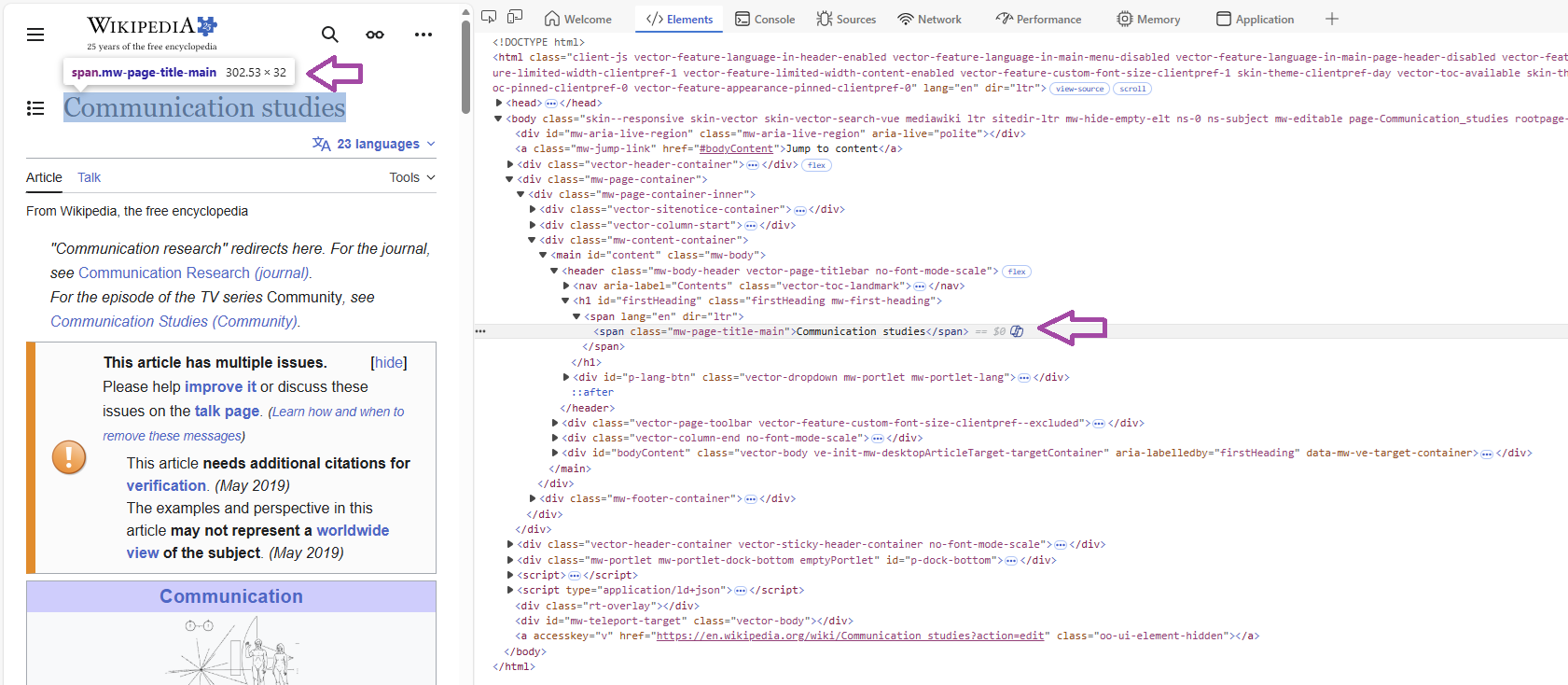
Task: Click the ellipsis in the mw-footer-container row
Action: [751, 499]
